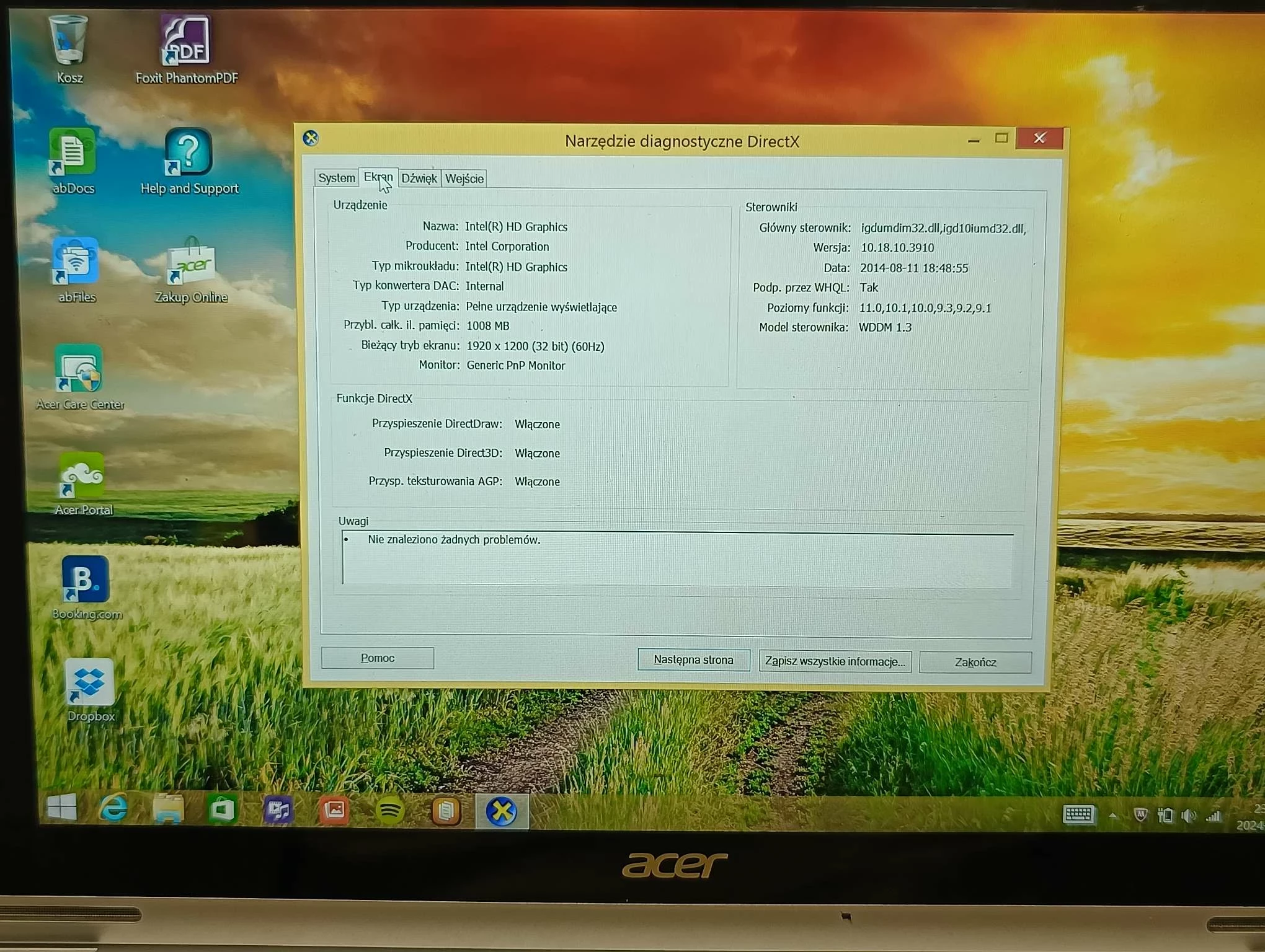Click the Zakończ button
This screenshot has width=1265, height=952.
tap(975, 662)
